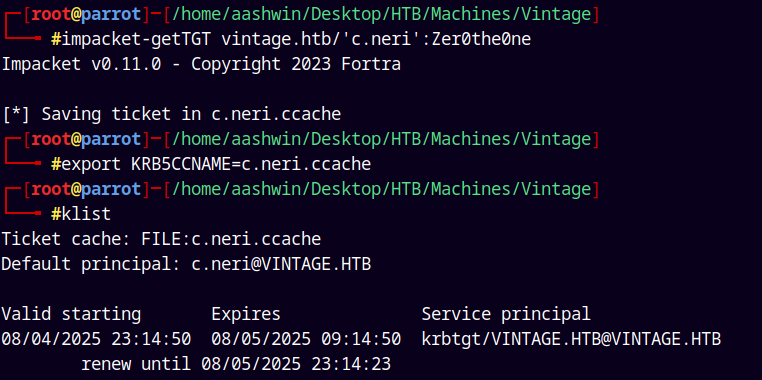Image resolution: width=762 pixels, height=380 pixels.
Task: Click the Valid starting column header
Action: [x=71, y=314]
